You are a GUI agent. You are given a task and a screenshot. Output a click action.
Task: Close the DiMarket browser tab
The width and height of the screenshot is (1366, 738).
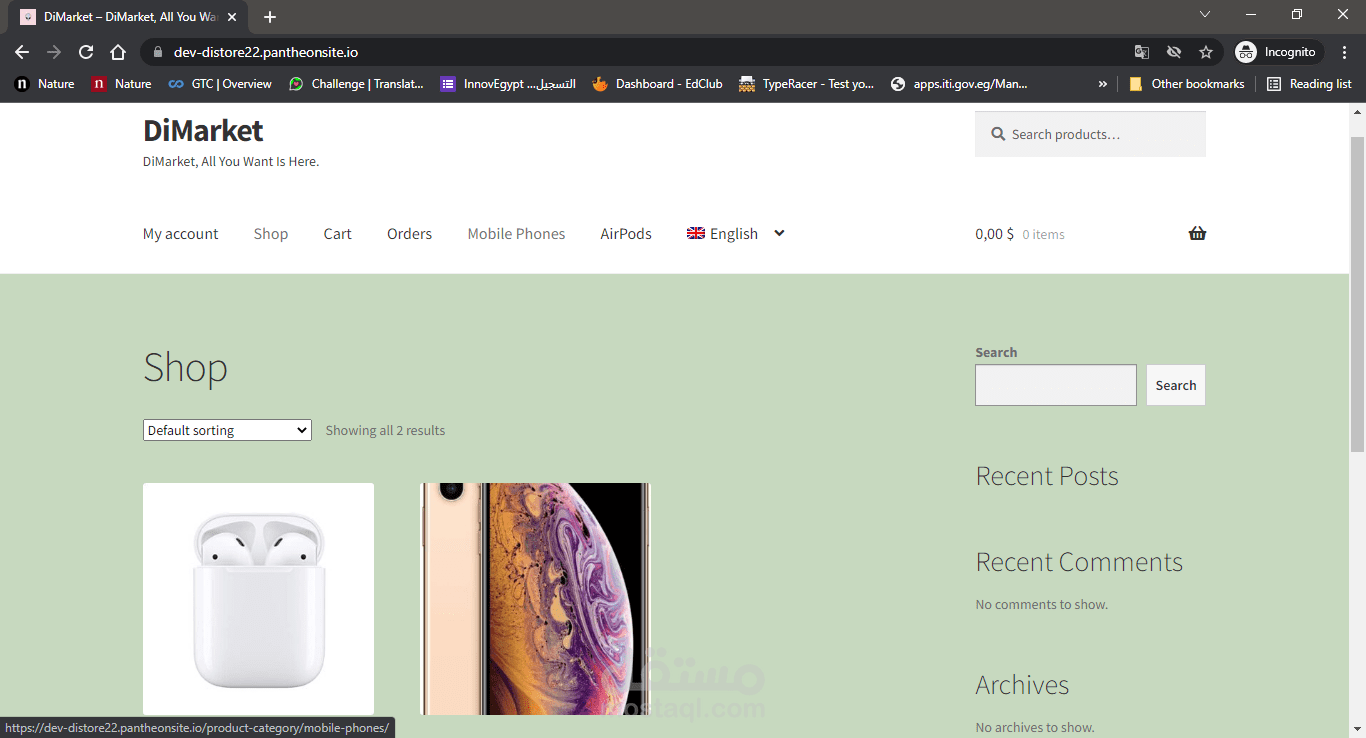(232, 17)
